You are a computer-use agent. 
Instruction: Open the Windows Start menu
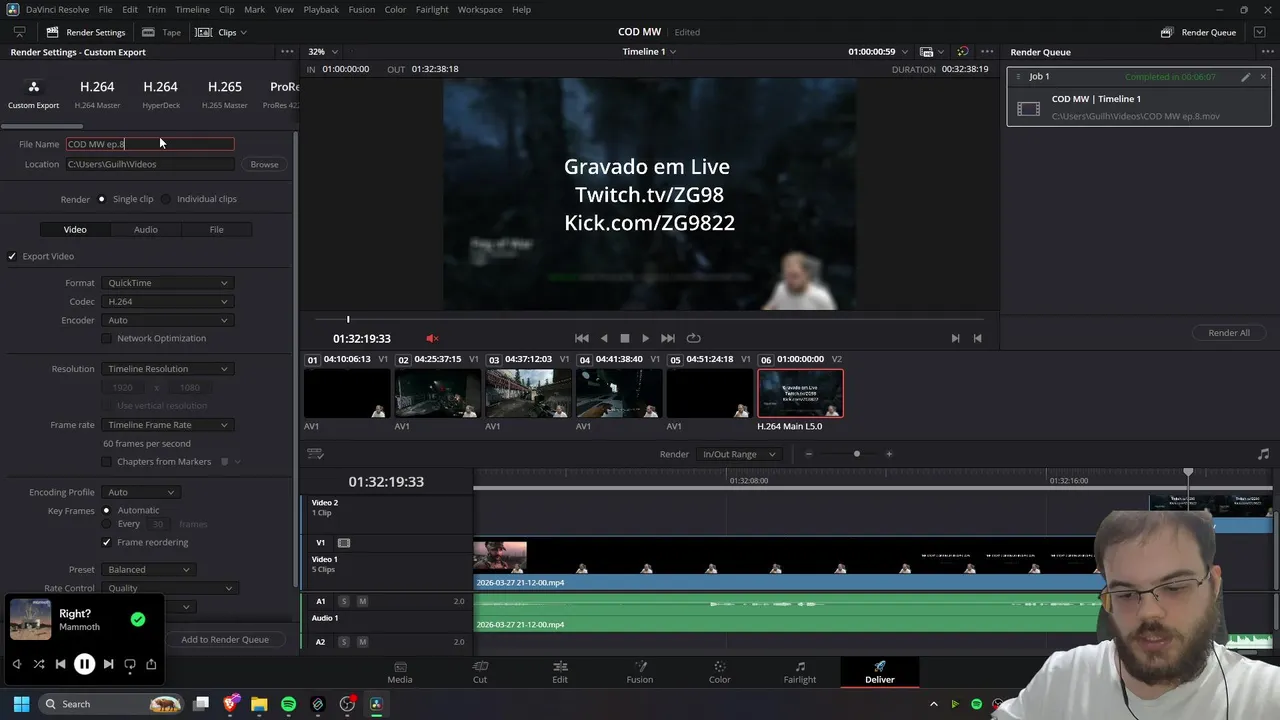[x=21, y=704]
